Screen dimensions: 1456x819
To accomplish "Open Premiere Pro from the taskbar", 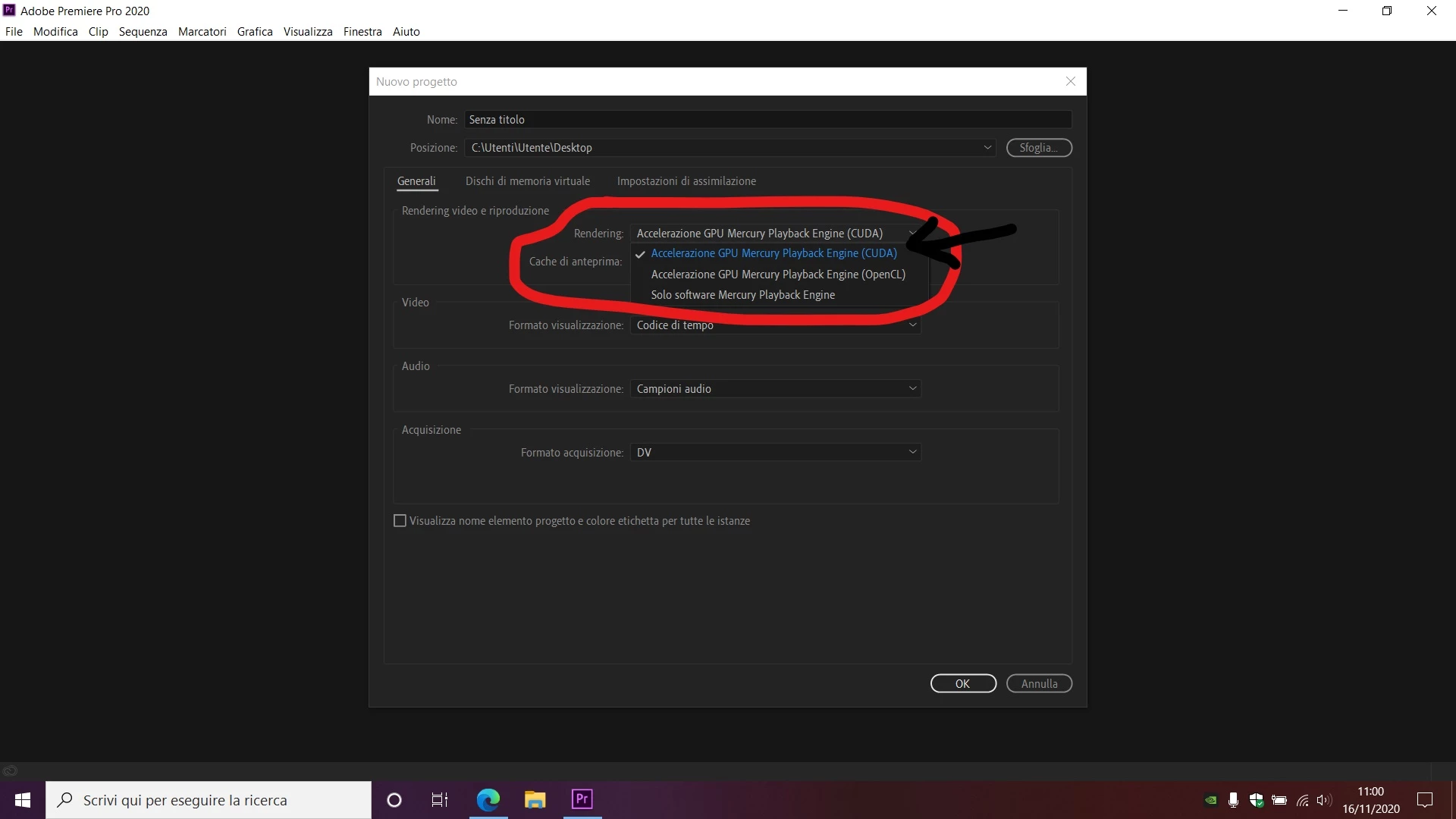I will [x=582, y=799].
